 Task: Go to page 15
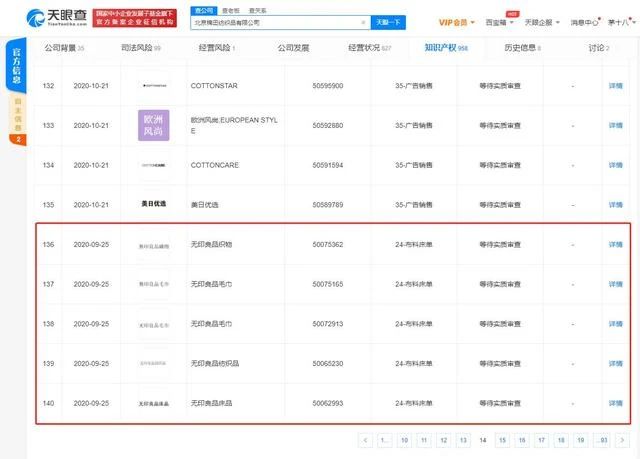502,440
